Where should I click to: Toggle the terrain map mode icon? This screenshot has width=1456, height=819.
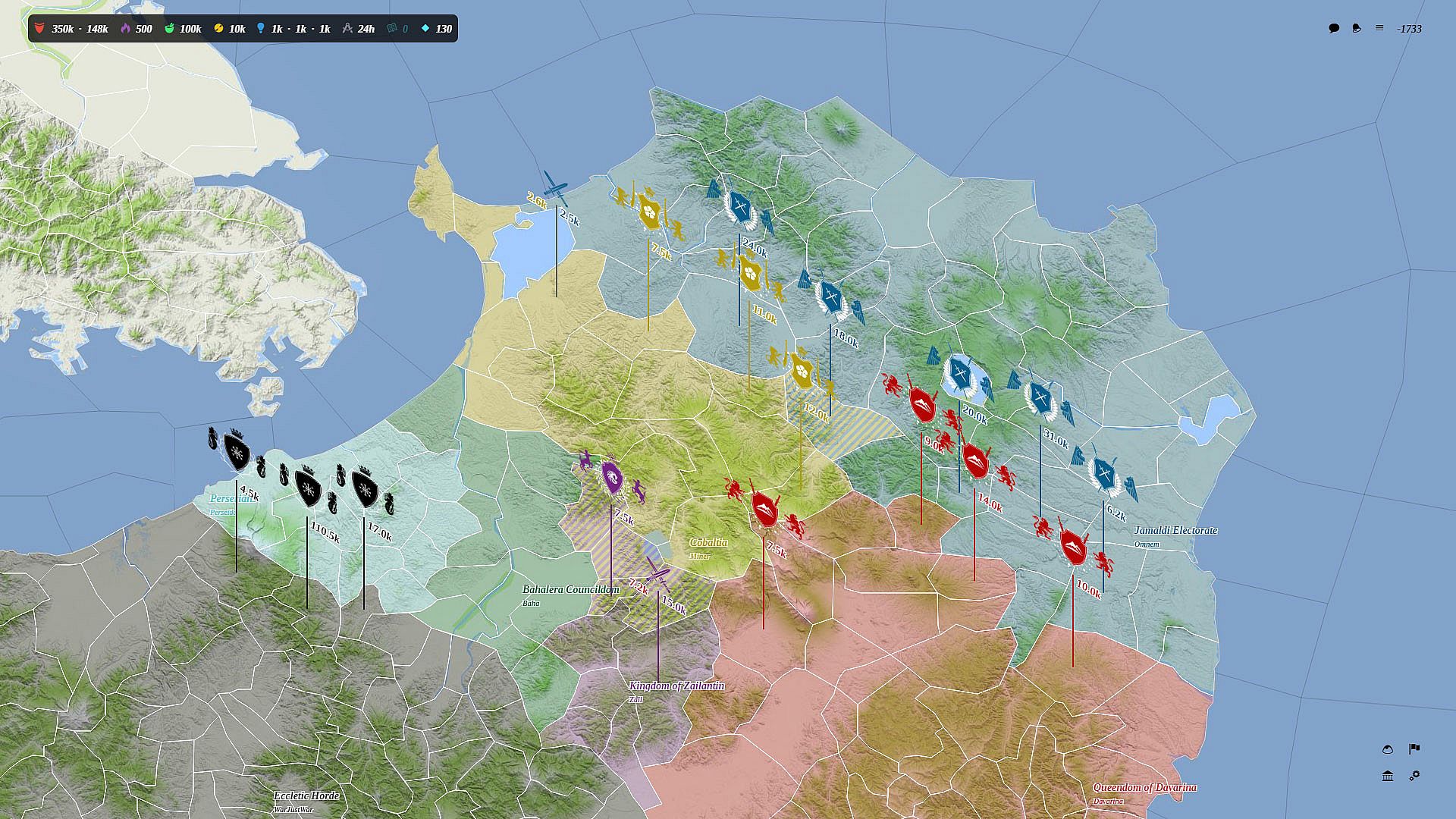click(1388, 749)
